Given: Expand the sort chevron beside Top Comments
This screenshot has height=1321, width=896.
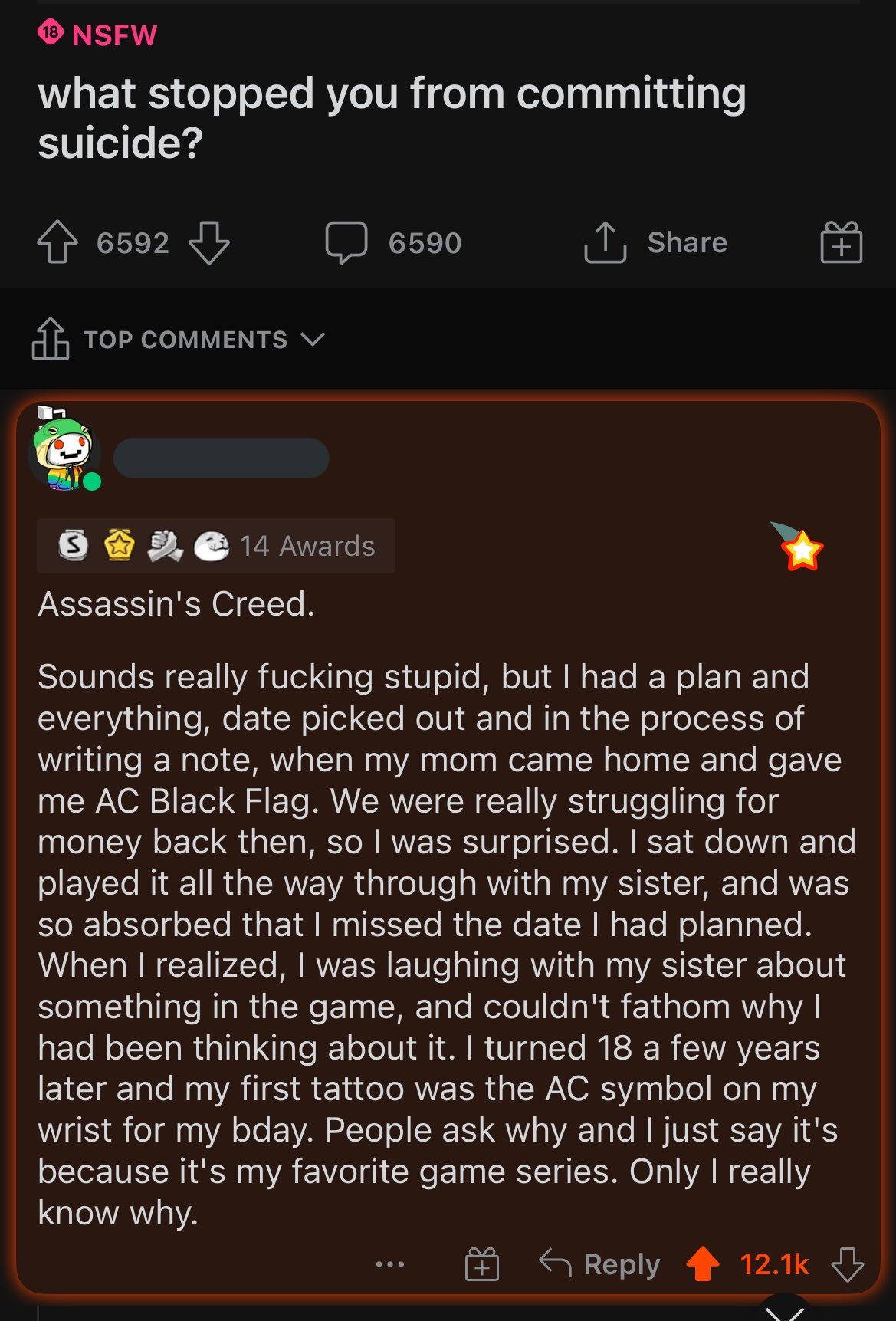Looking at the screenshot, I should [313, 340].
